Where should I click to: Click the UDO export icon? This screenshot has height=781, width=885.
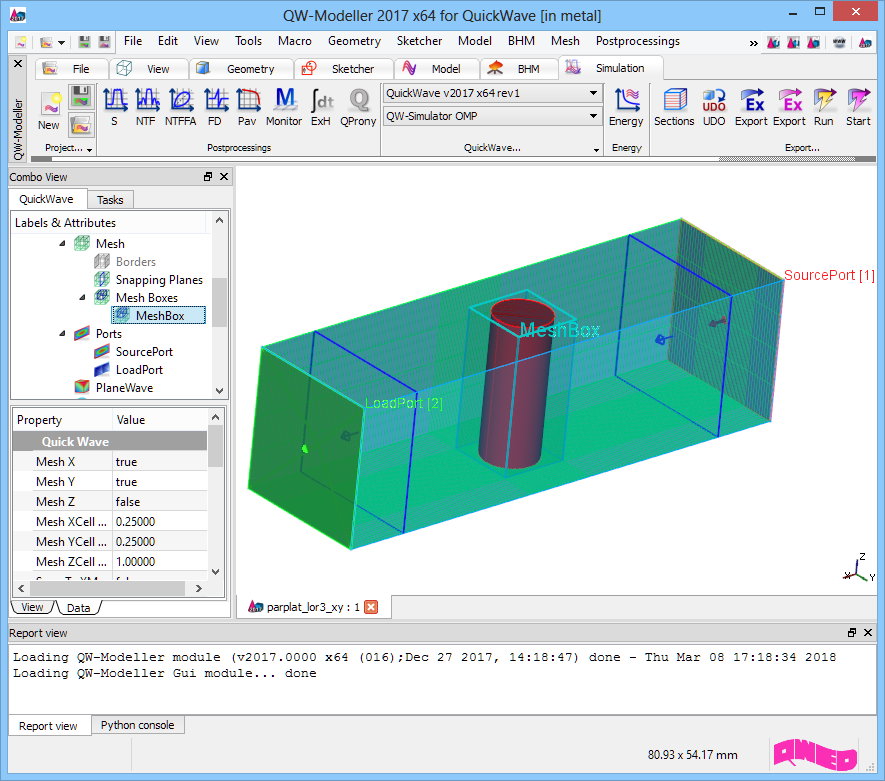tap(714, 106)
